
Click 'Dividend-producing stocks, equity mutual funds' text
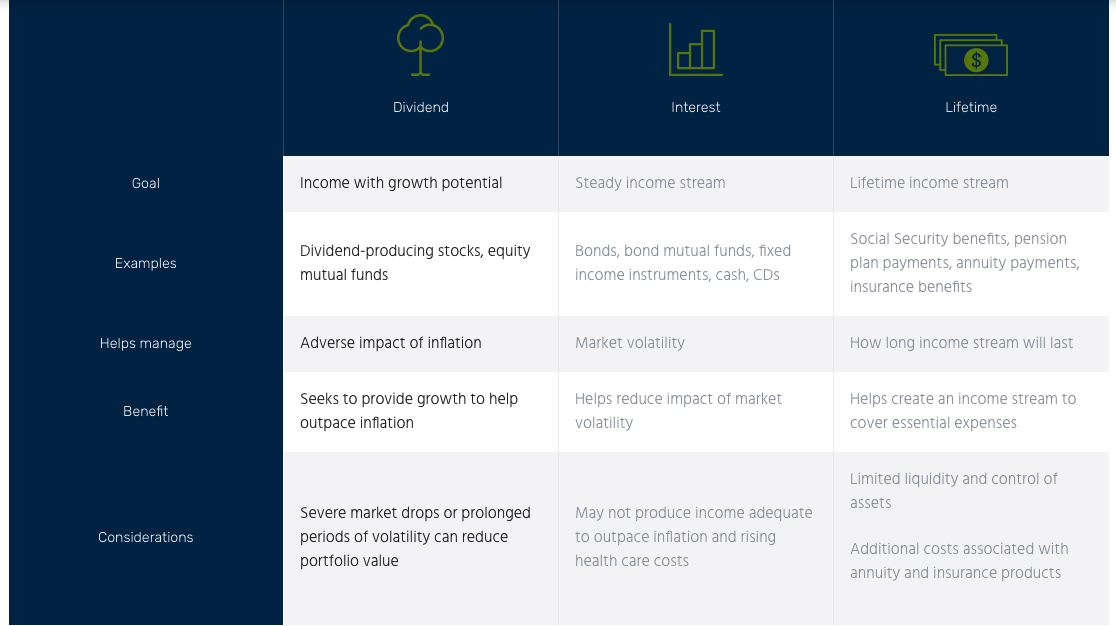(x=415, y=263)
